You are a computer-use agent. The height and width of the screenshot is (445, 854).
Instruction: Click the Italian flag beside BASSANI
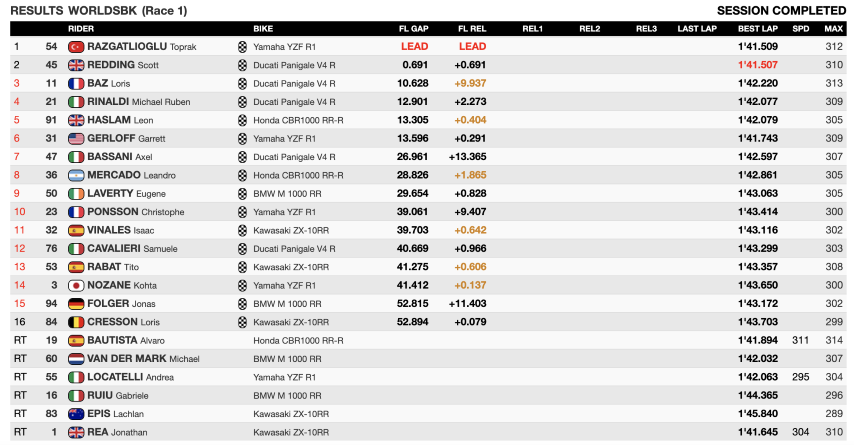coord(76,157)
